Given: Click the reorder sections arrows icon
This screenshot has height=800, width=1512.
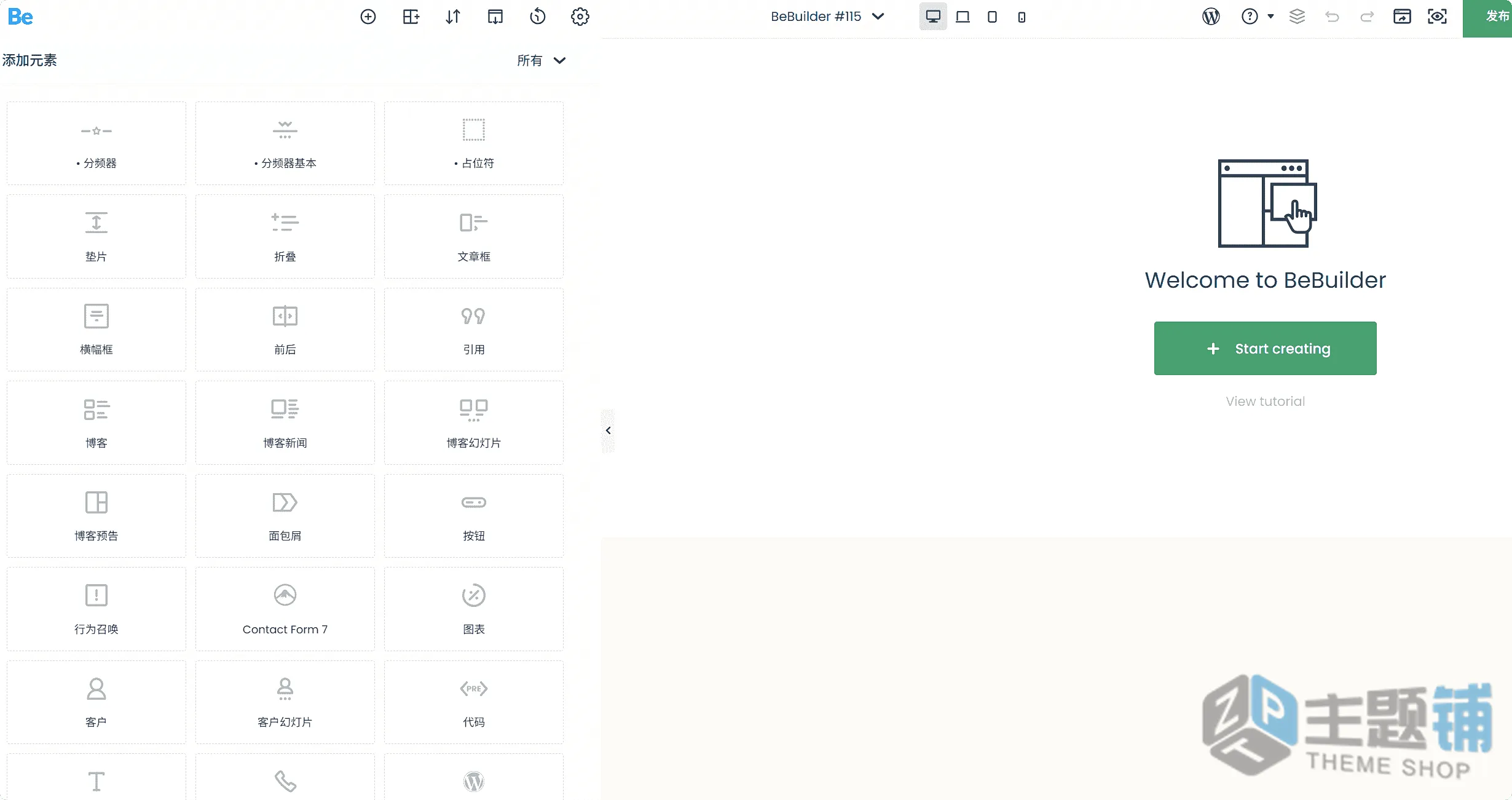Looking at the screenshot, I should pos(453,17).
